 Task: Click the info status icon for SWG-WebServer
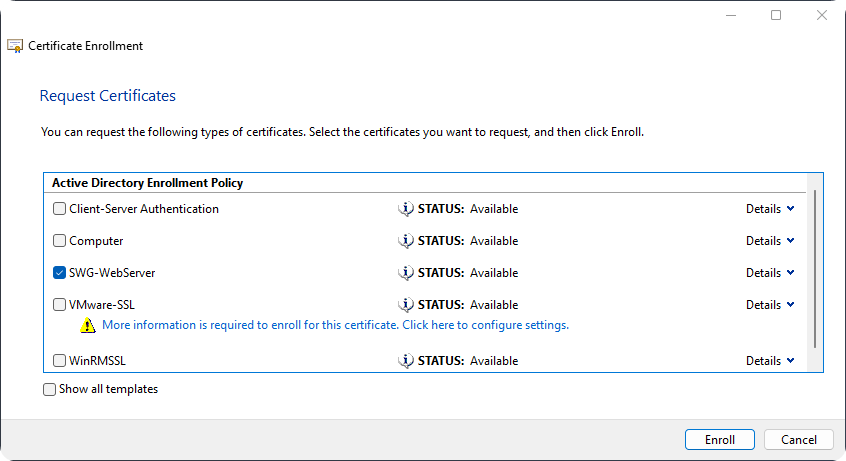406,273
